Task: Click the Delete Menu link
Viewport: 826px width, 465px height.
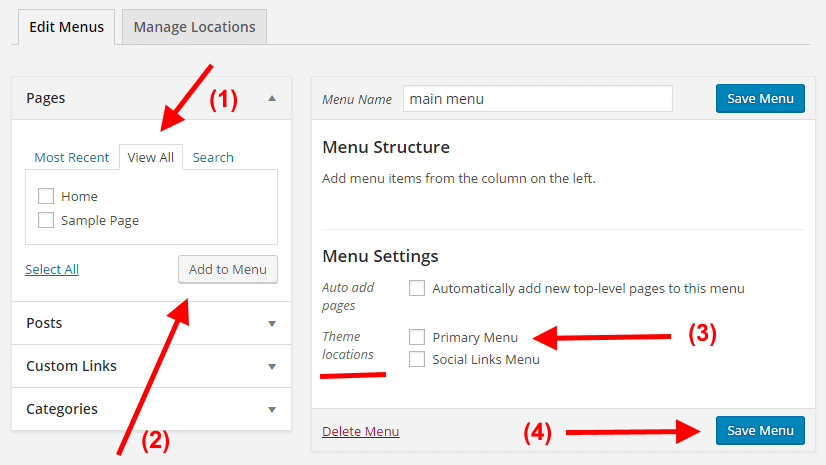Action: [360, 431]
